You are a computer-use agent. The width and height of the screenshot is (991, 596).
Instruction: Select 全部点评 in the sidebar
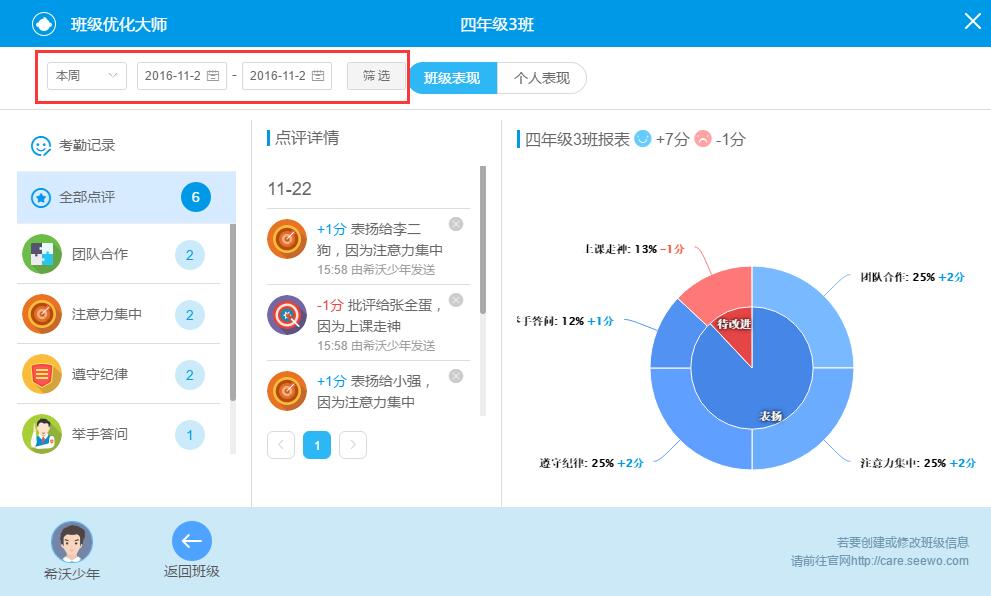(126, 197)
